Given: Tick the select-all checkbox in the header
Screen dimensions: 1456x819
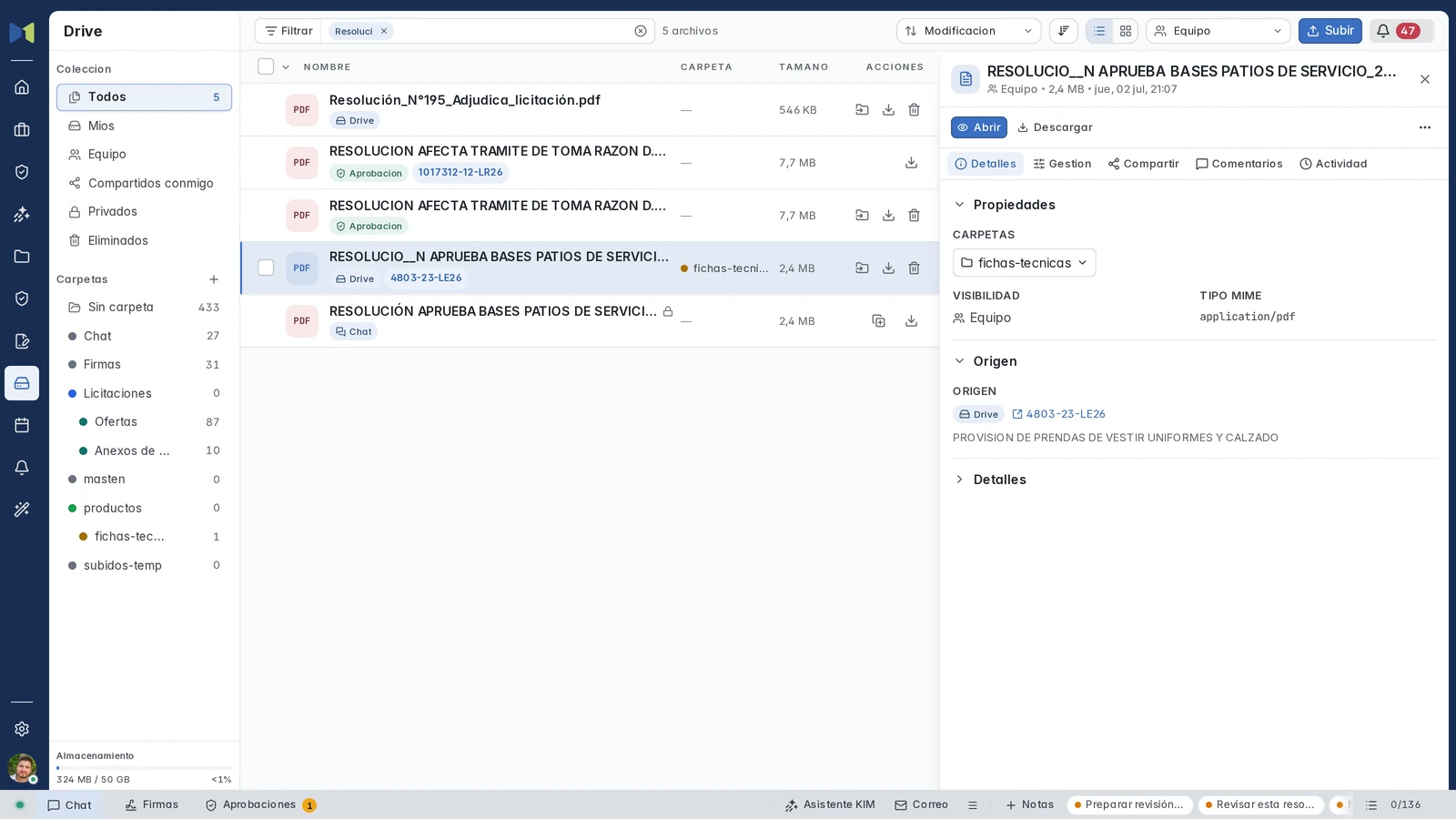Looking at the screenshot, I should 266,66.
